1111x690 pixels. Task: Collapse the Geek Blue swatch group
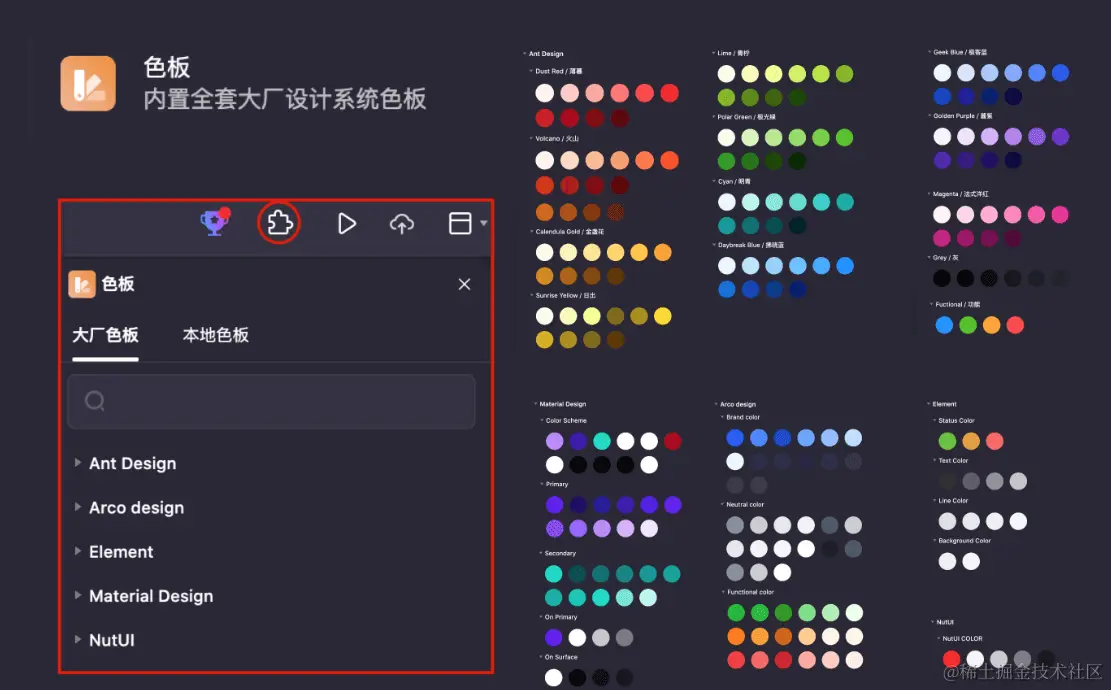(930, 52)
